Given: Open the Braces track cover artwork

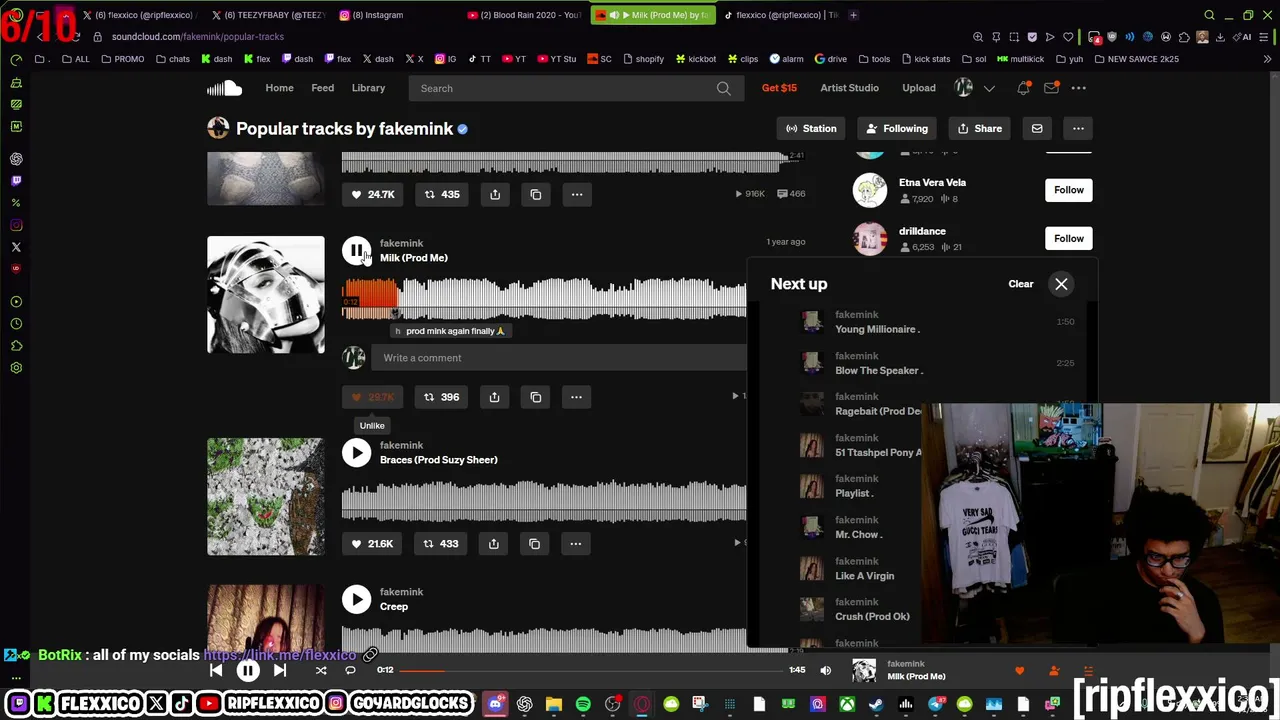Looking at the screenshot, I should point(266,497).
